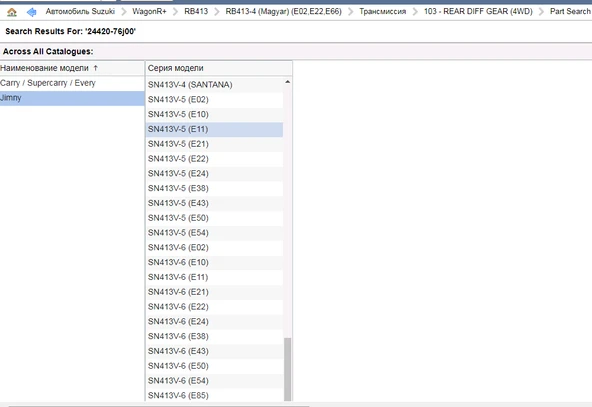Open the Трансмиссия breadcrumb
Screen dimensions: 592x407
point(382,11)
